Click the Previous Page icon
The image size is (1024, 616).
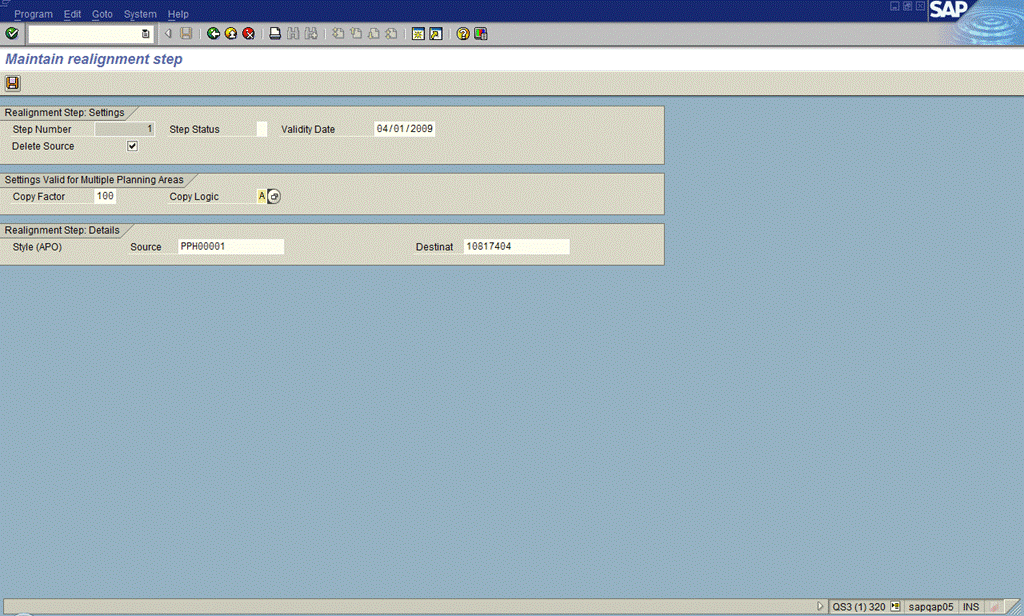click(x=356, y=33)
